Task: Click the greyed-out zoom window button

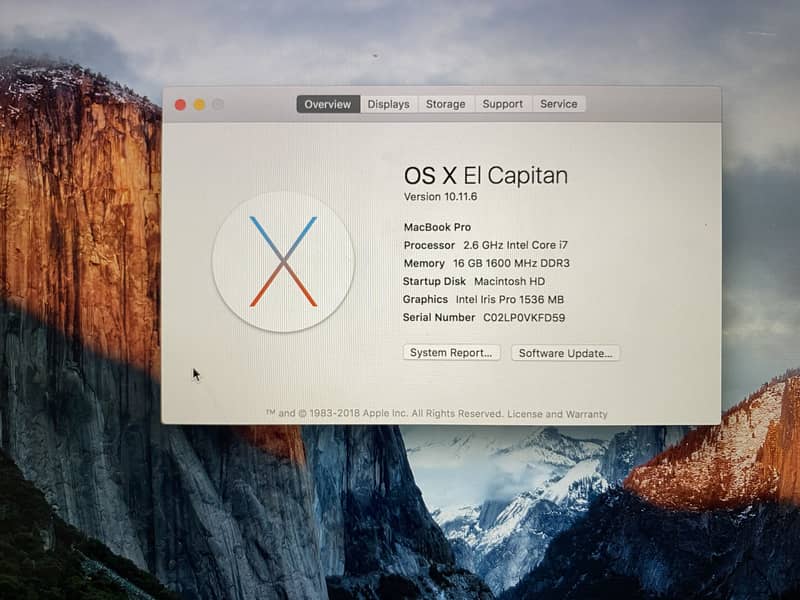Action: click(x=218, y=105)
